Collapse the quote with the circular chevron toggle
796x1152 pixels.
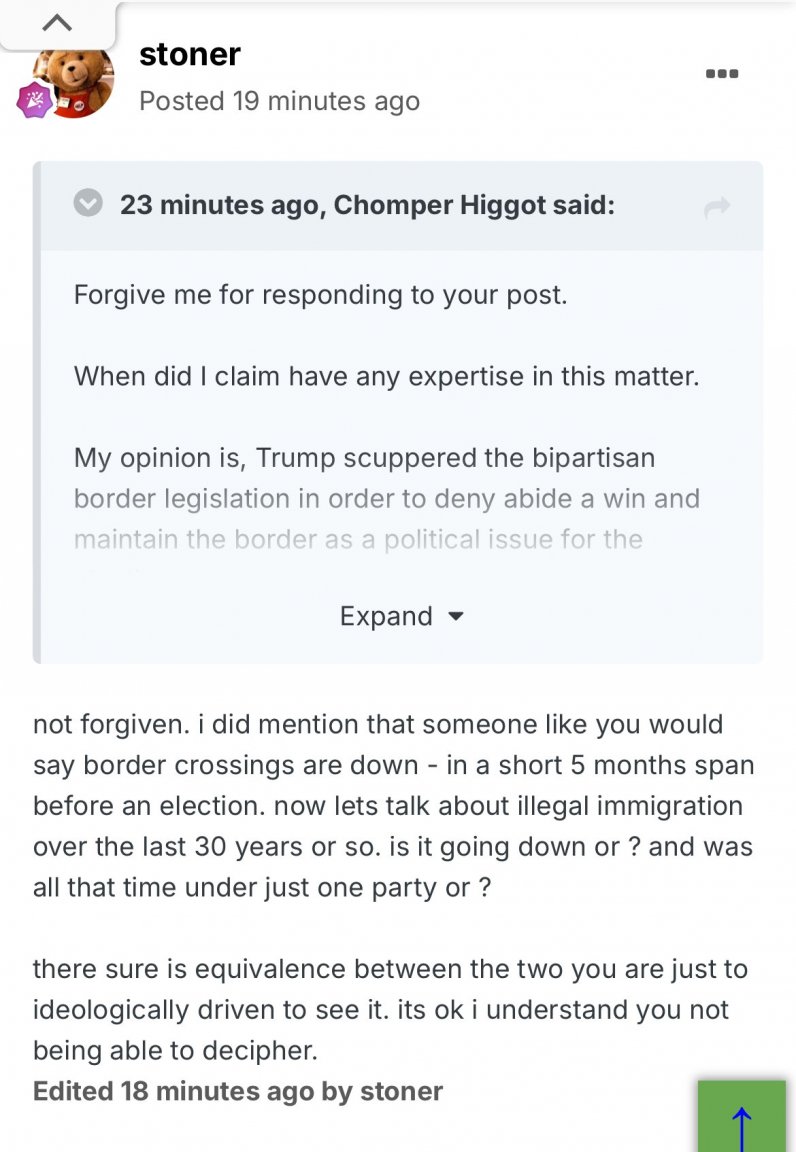click(x=88, y=203)
